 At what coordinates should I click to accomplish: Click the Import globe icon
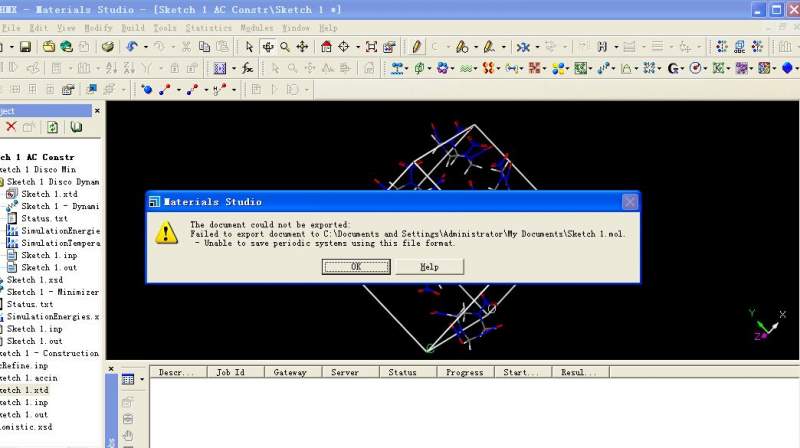point(66,47)
